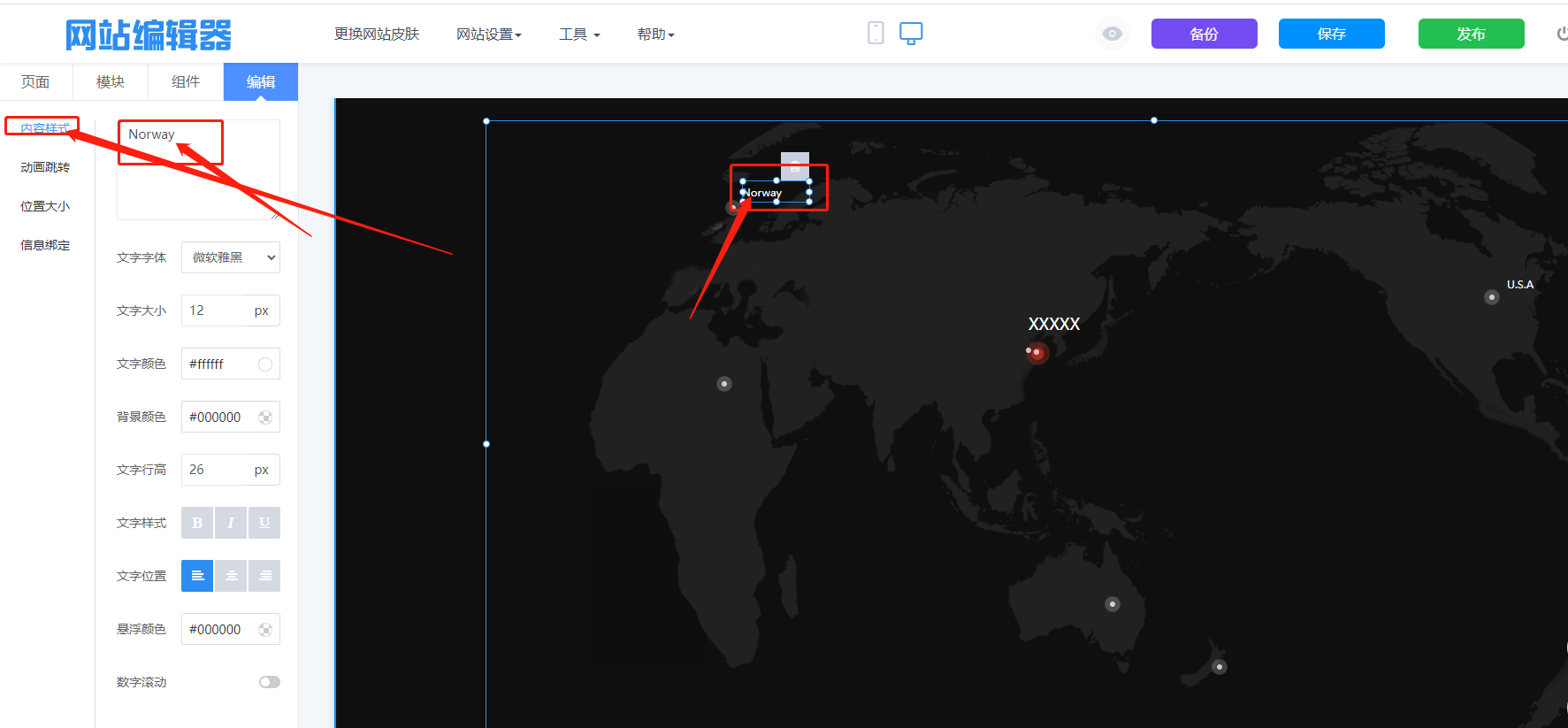
Task: Select 内容样式 in the side menu
Action: [45, 128]
